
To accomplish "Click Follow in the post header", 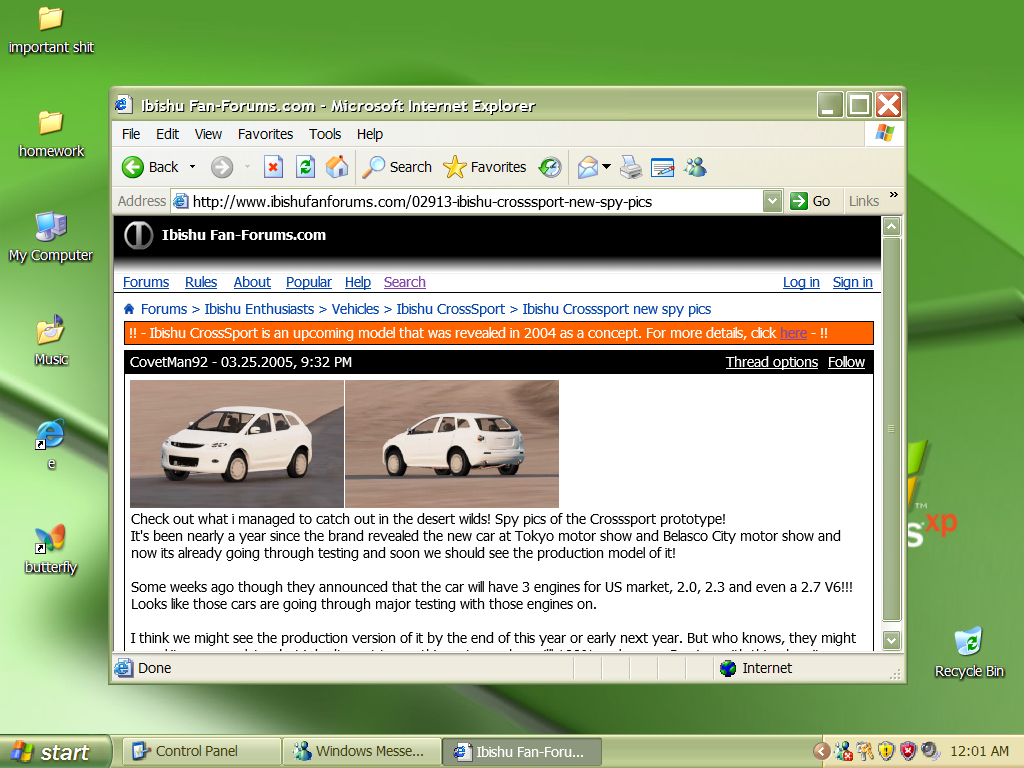I will [846, 362].
